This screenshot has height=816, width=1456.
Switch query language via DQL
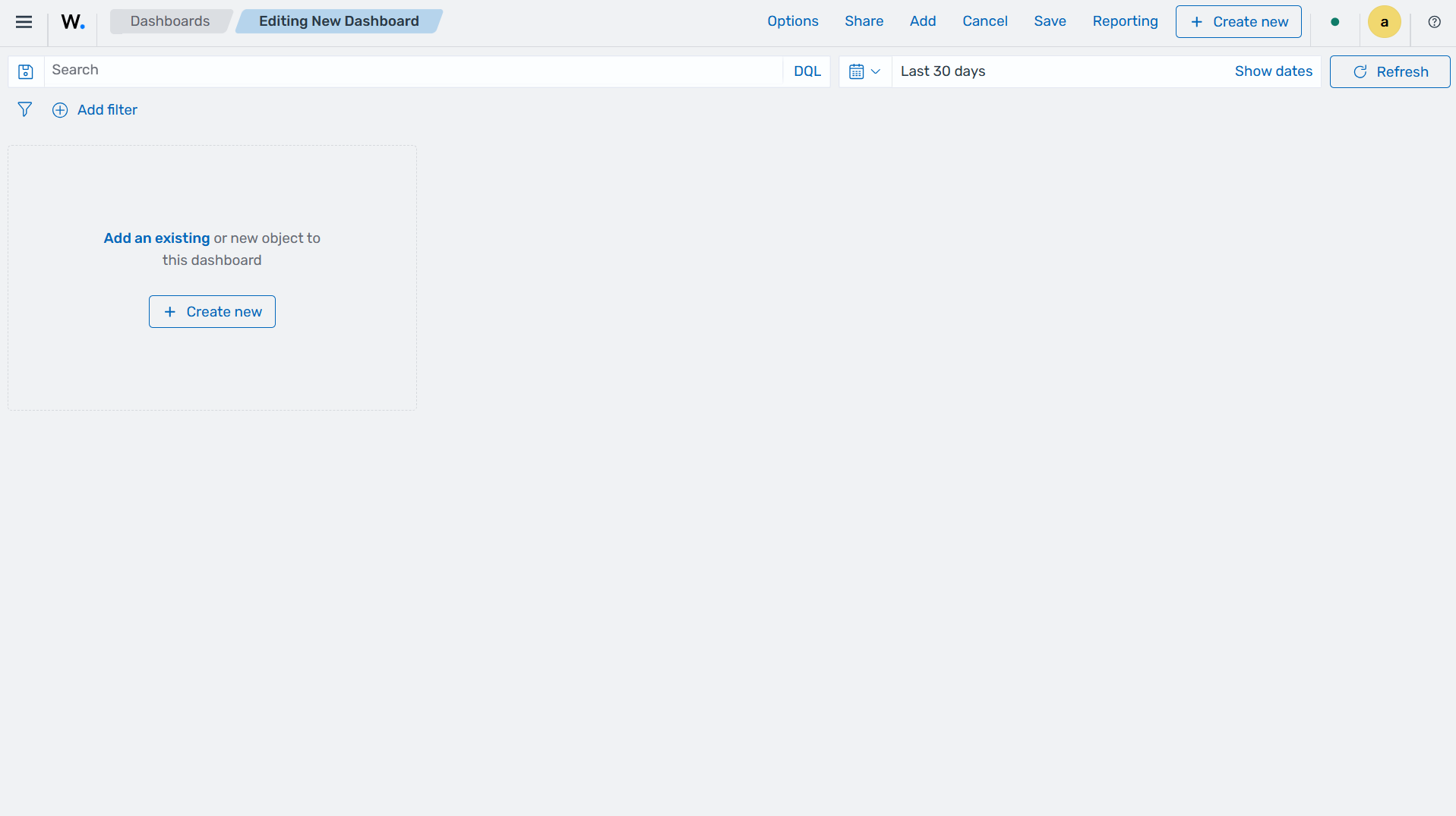click(807, 71)
